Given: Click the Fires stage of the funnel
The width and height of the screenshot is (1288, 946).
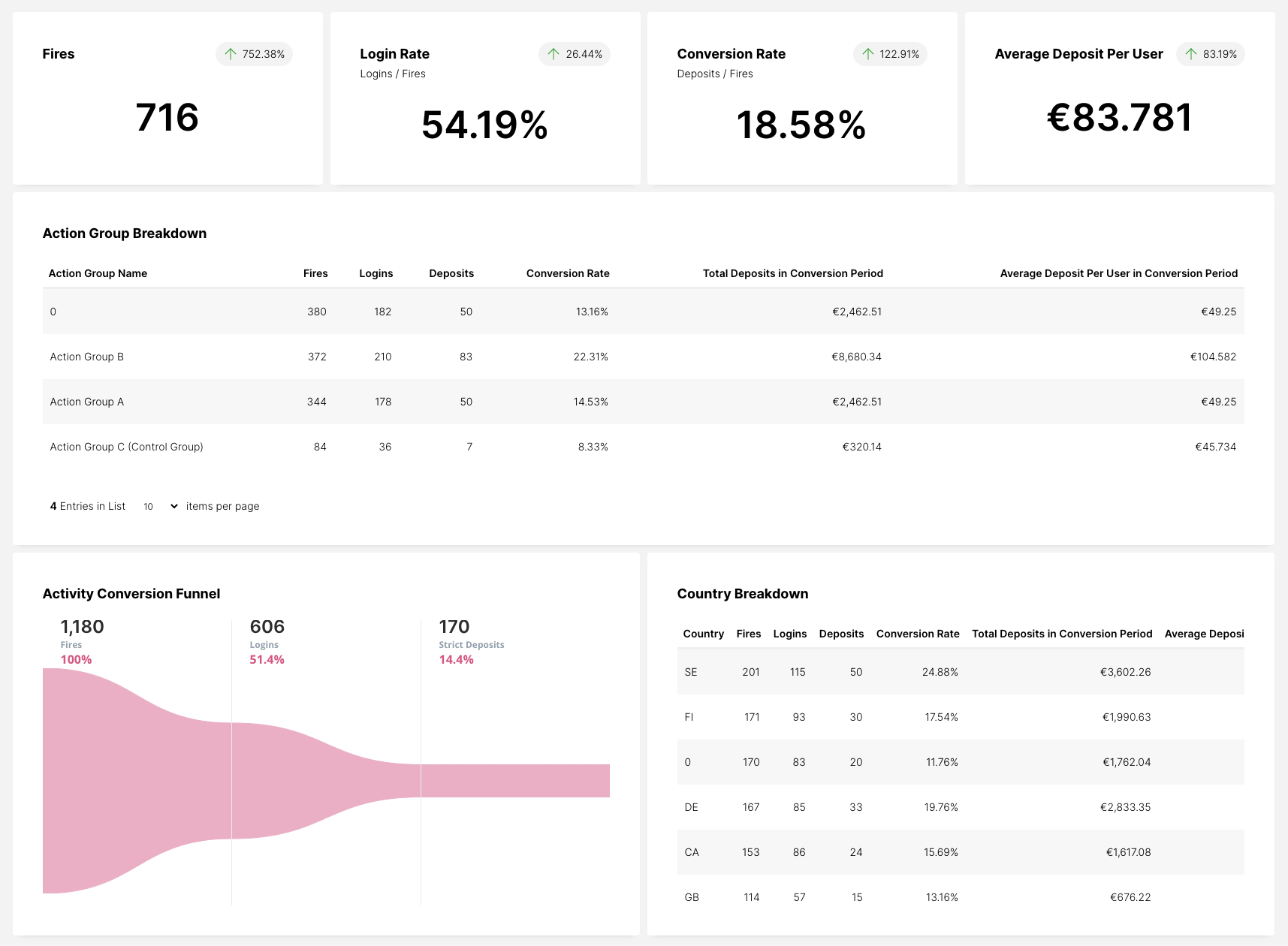Looking at the screenshot, I should pos(135,781).
